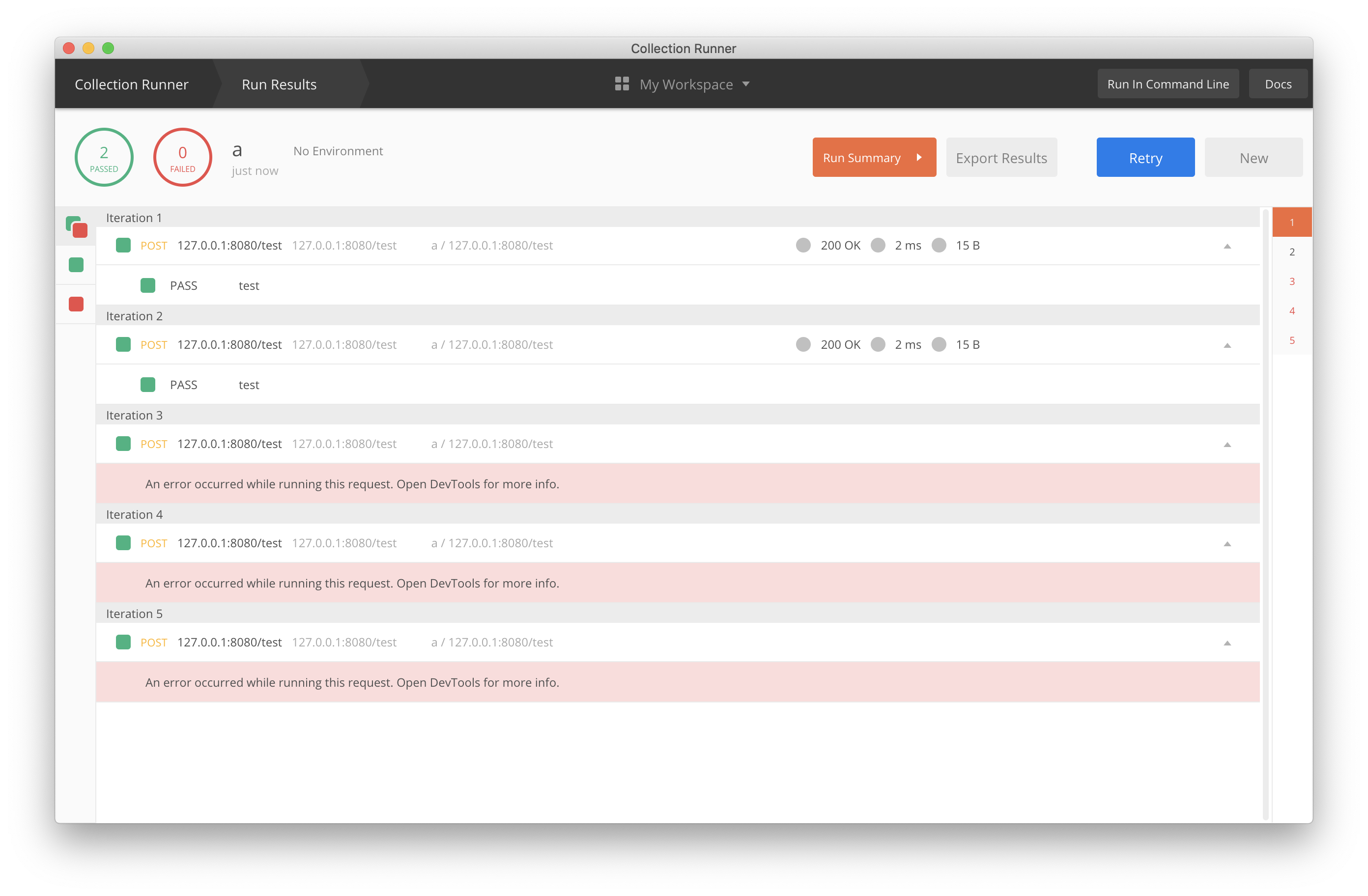Click the green status square before Iteration 5 POST
Screen dimensions: 1368x896
(x=123, y=642)
